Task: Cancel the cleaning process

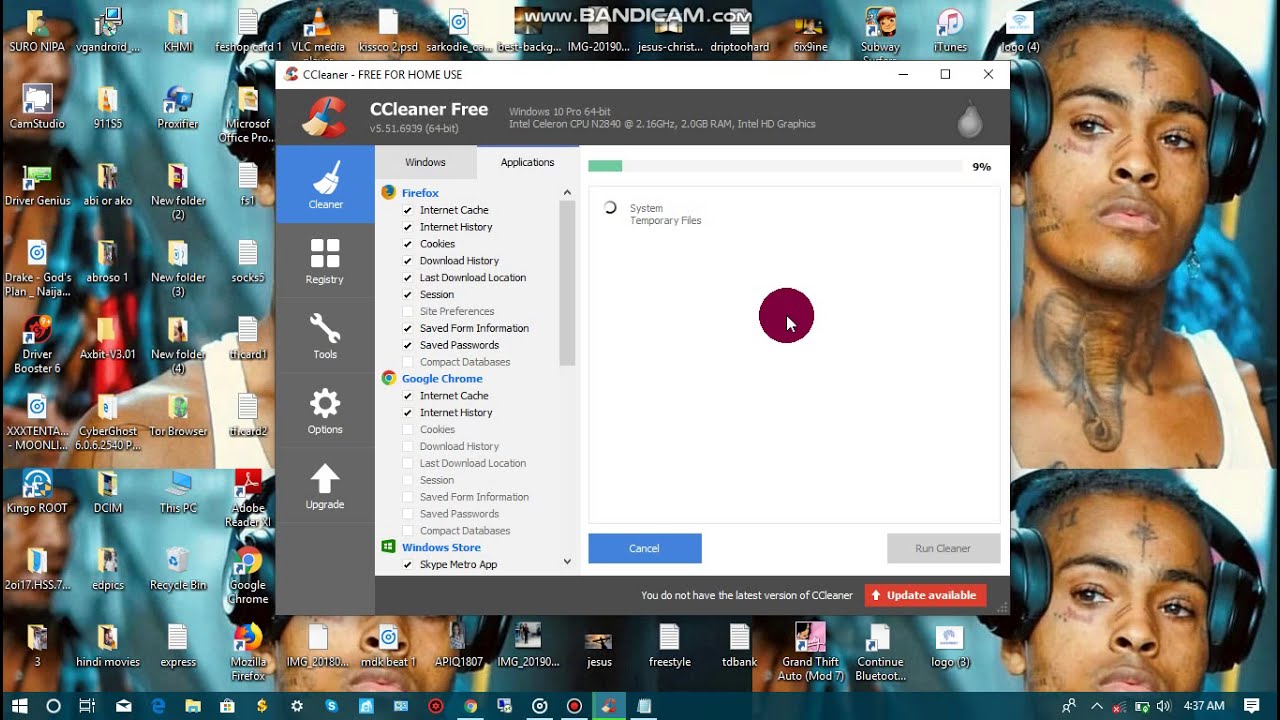Action: [645, 548]
